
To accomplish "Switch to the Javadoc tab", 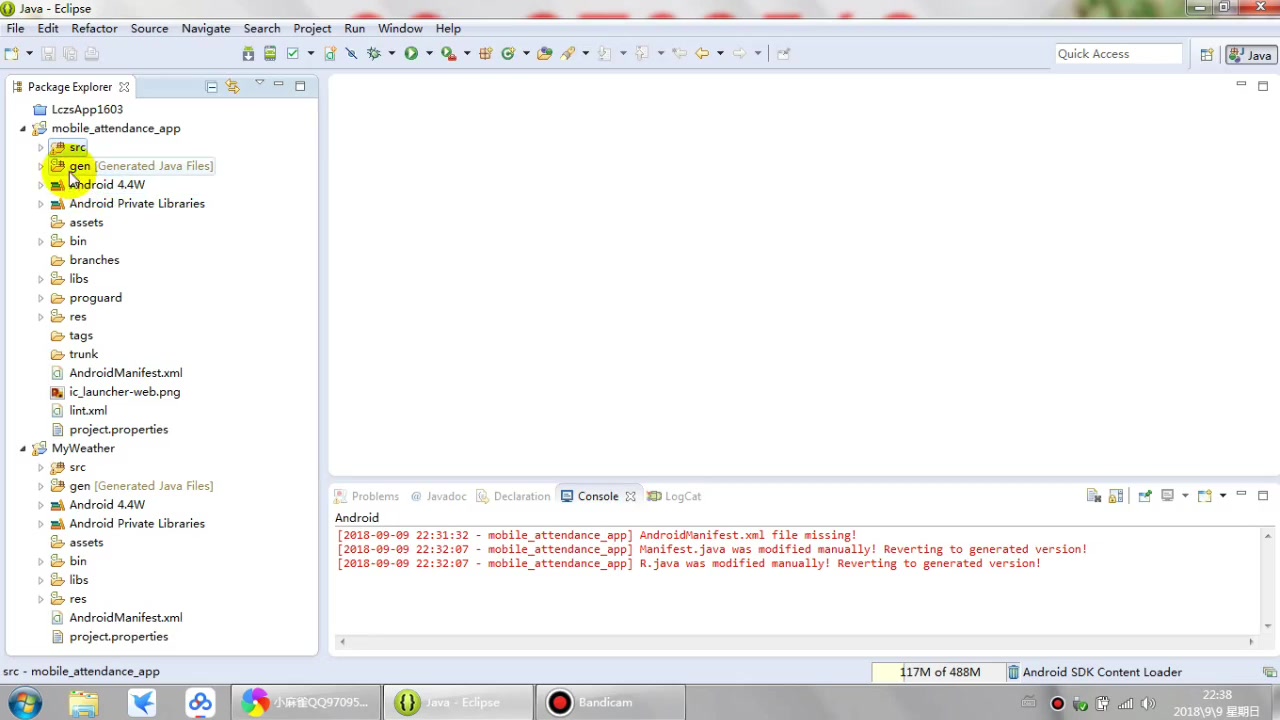I will coord(438,496).
